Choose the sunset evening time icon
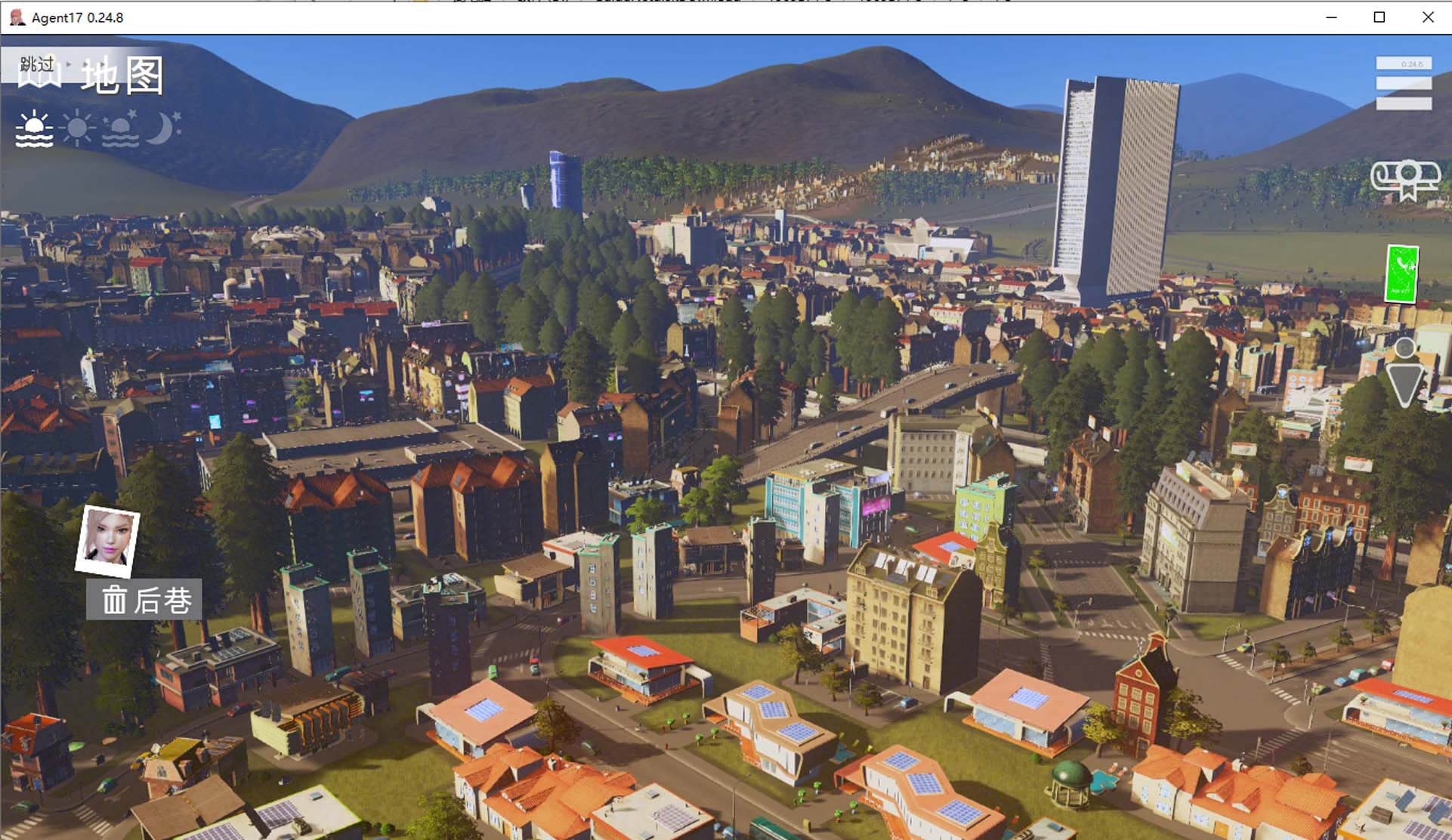The image size is (1452, 840). [121, 129]
